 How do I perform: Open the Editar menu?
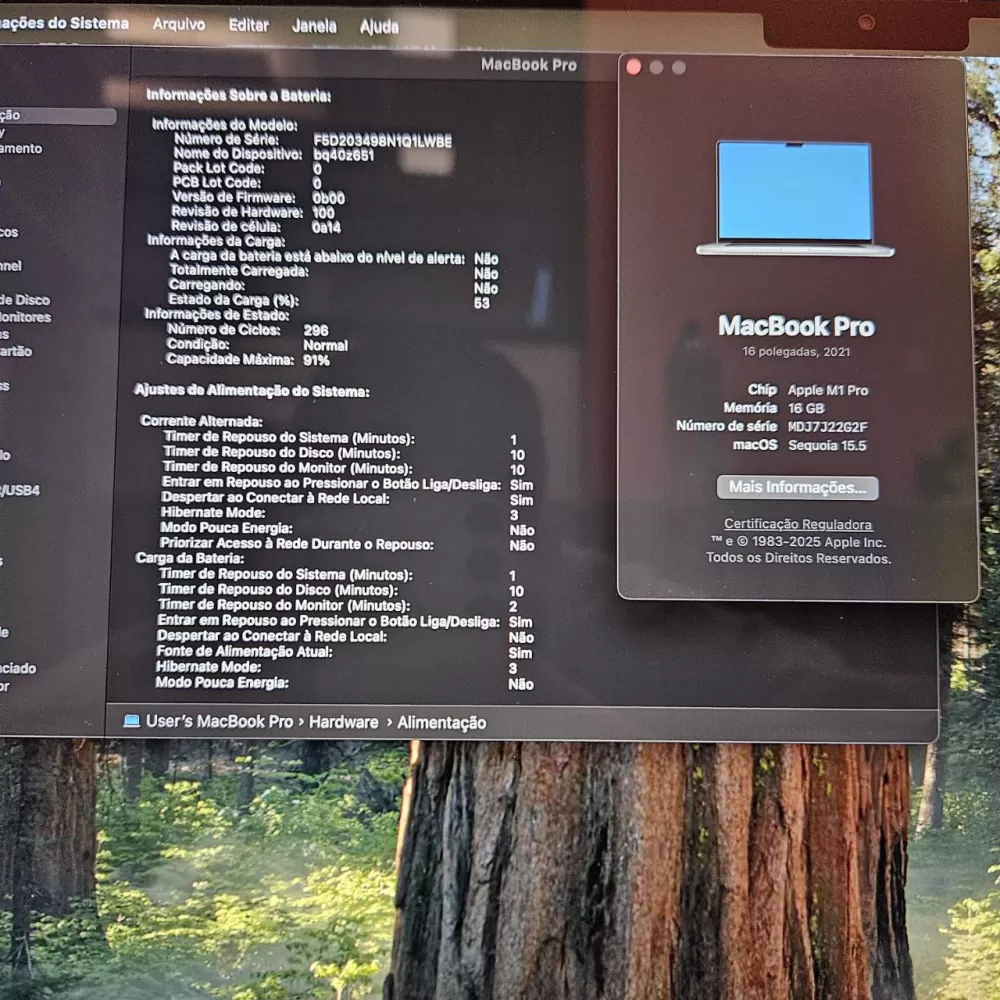pos(249,25)
